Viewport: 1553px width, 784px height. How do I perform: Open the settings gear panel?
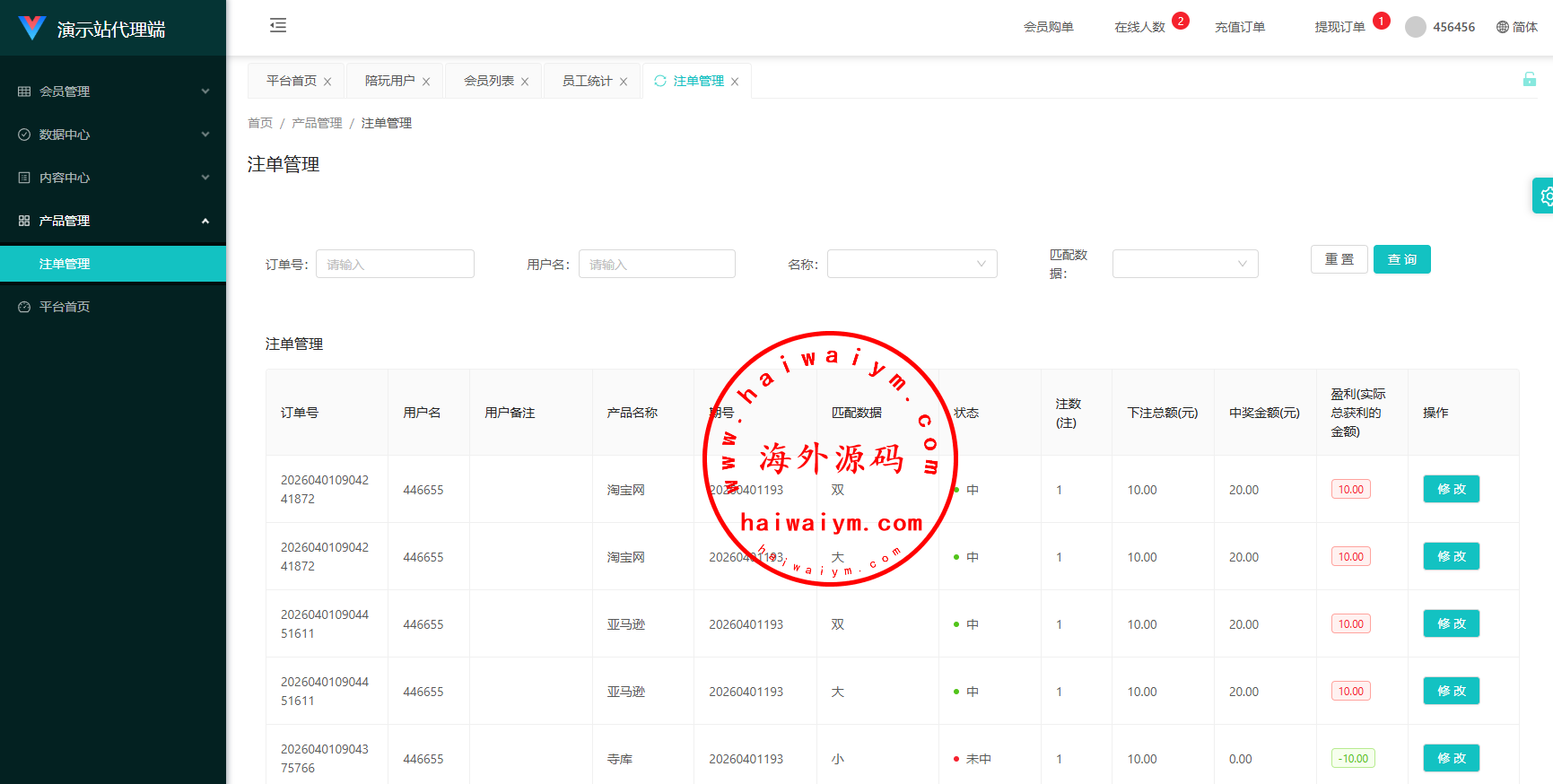click(1545, 196)
